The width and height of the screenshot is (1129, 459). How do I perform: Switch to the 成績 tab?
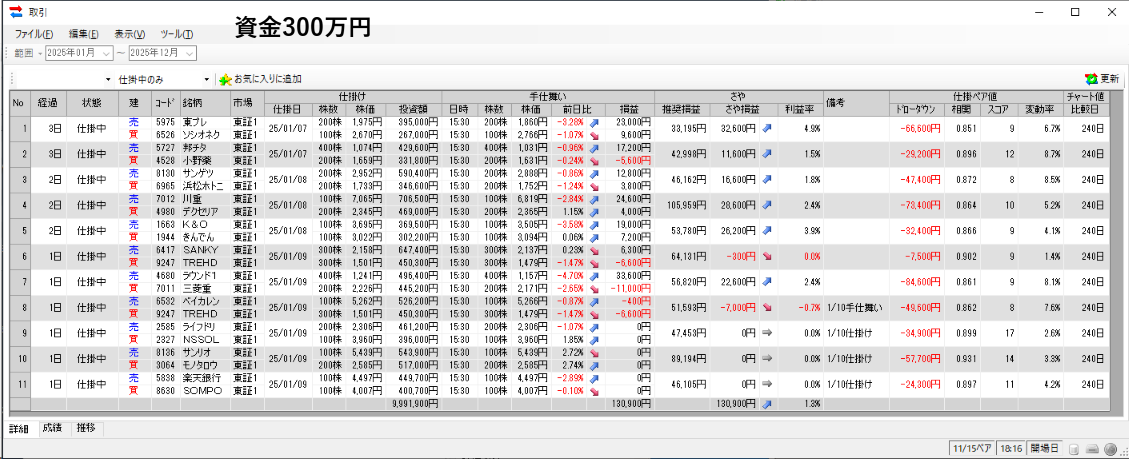point(51,428)
